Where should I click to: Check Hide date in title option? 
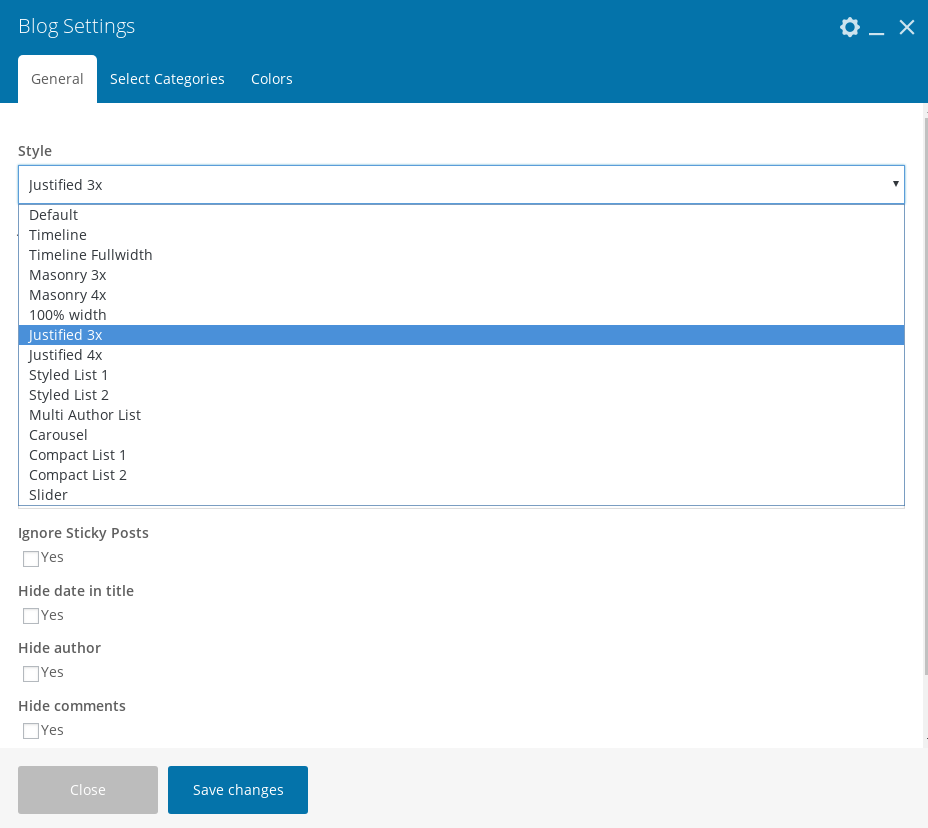[x=31, y=616]
